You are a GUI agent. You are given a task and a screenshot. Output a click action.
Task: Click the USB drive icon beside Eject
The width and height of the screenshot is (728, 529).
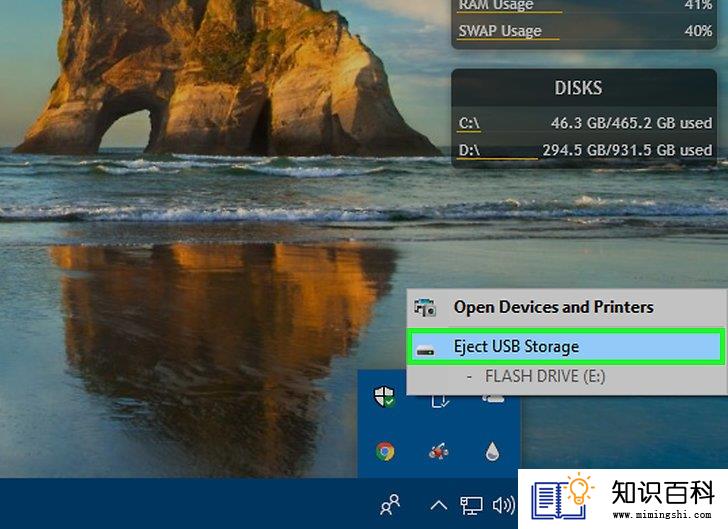(x=425, y=350)
